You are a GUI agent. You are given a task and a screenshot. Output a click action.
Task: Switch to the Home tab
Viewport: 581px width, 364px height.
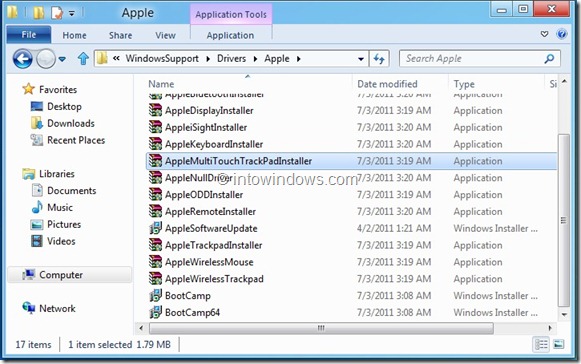(74, 35)
